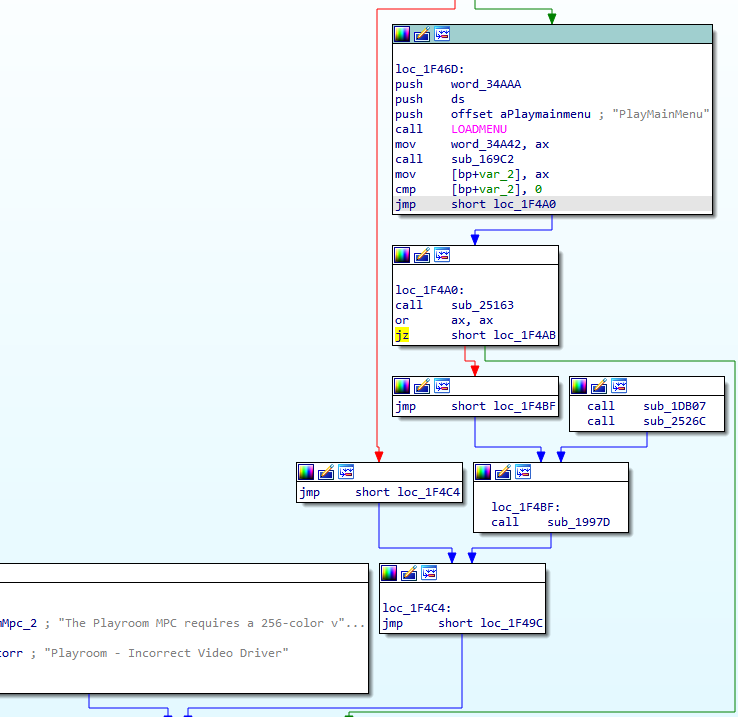Click 'cmp [bp+var_2], 0' instruction
The image size is (738, 717).
pos(468,189)
